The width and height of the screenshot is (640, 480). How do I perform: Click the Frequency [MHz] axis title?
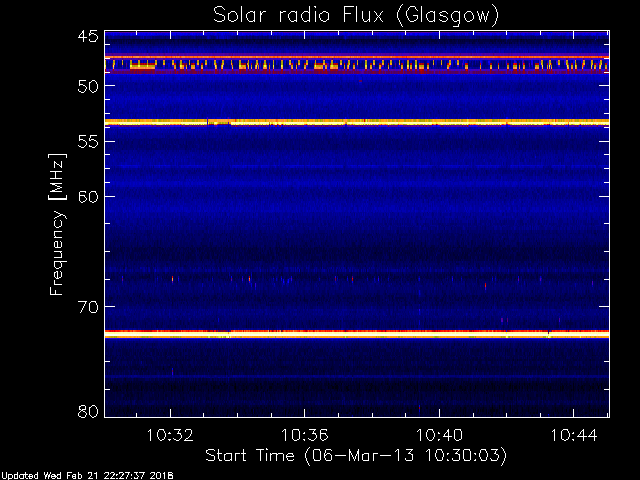(57, 224)
